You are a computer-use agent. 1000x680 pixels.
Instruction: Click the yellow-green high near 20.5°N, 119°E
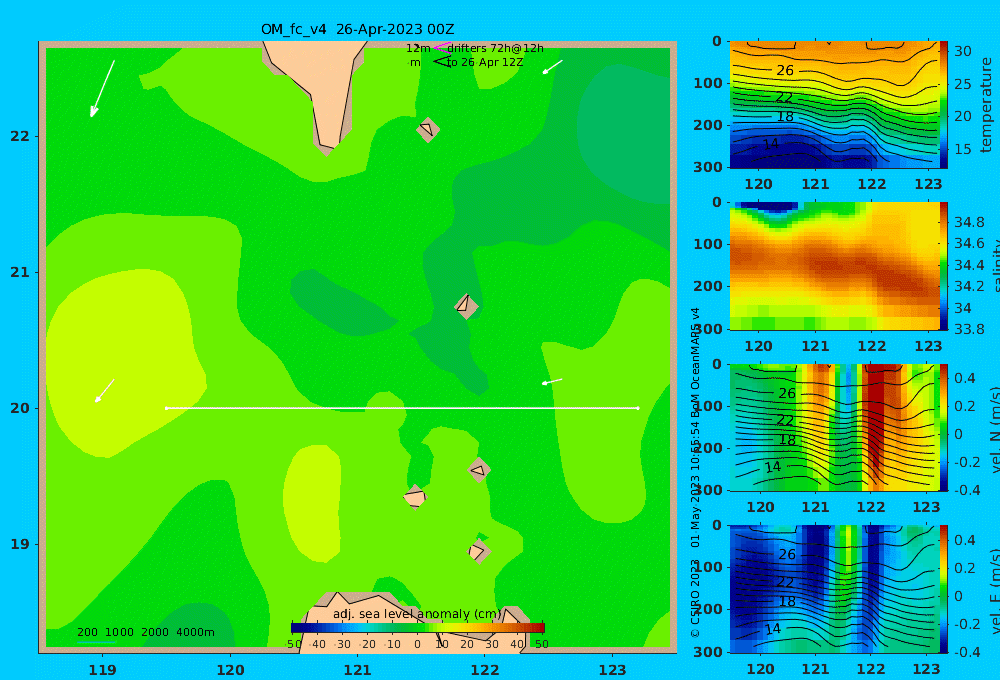(124, 364)
